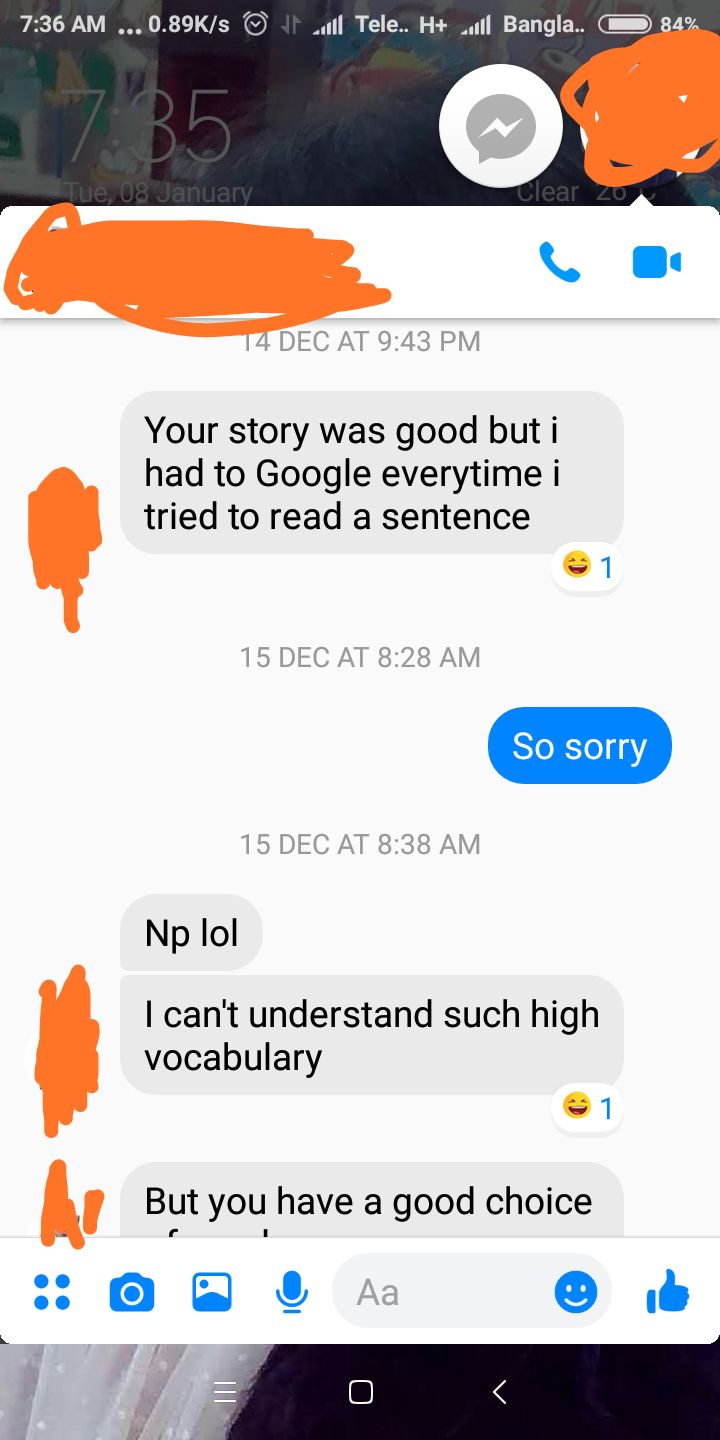Screen dimensions: 720x1440
Task: Start a video call with the camera icon
Action: 657,262
